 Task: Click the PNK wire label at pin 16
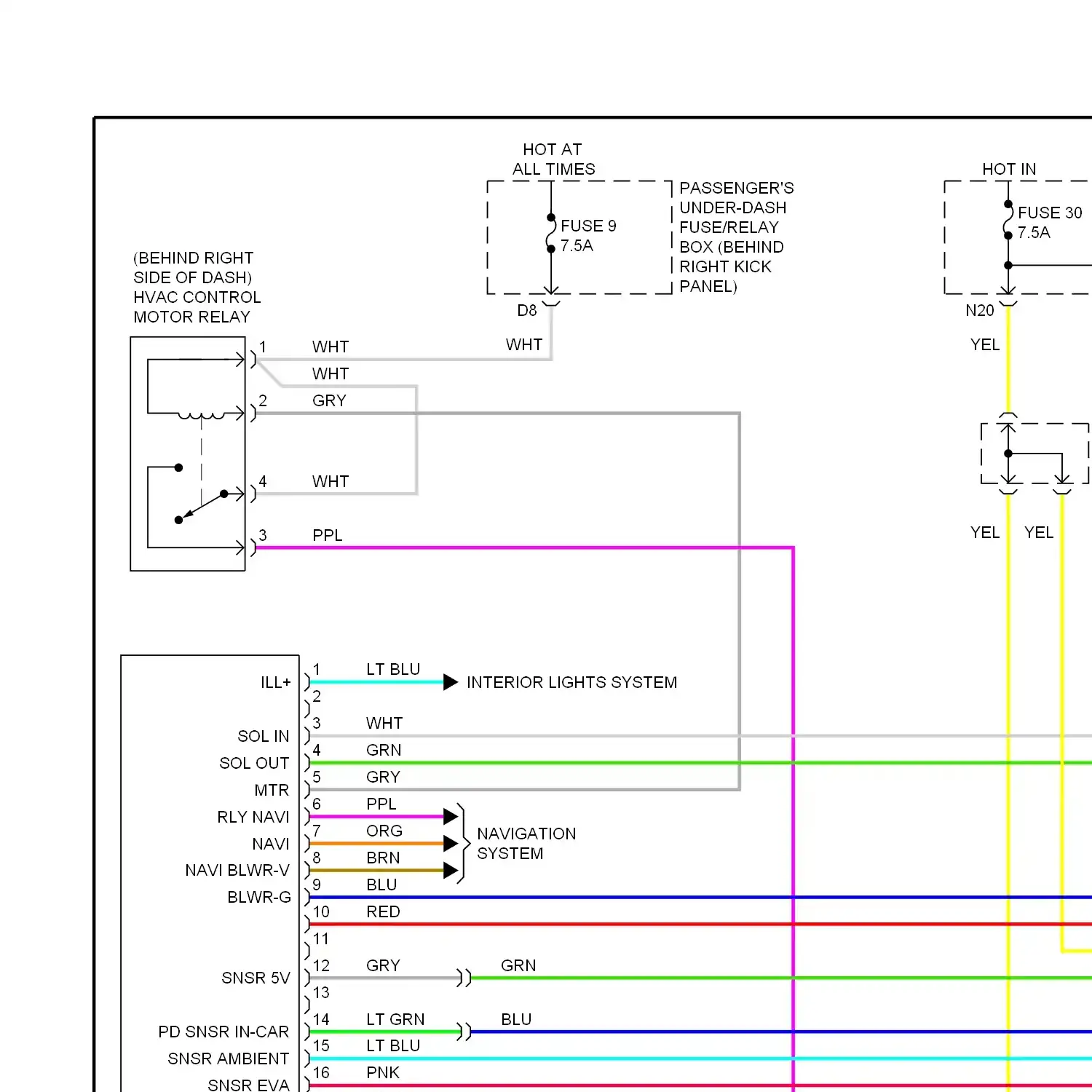tap(384, 1072)
